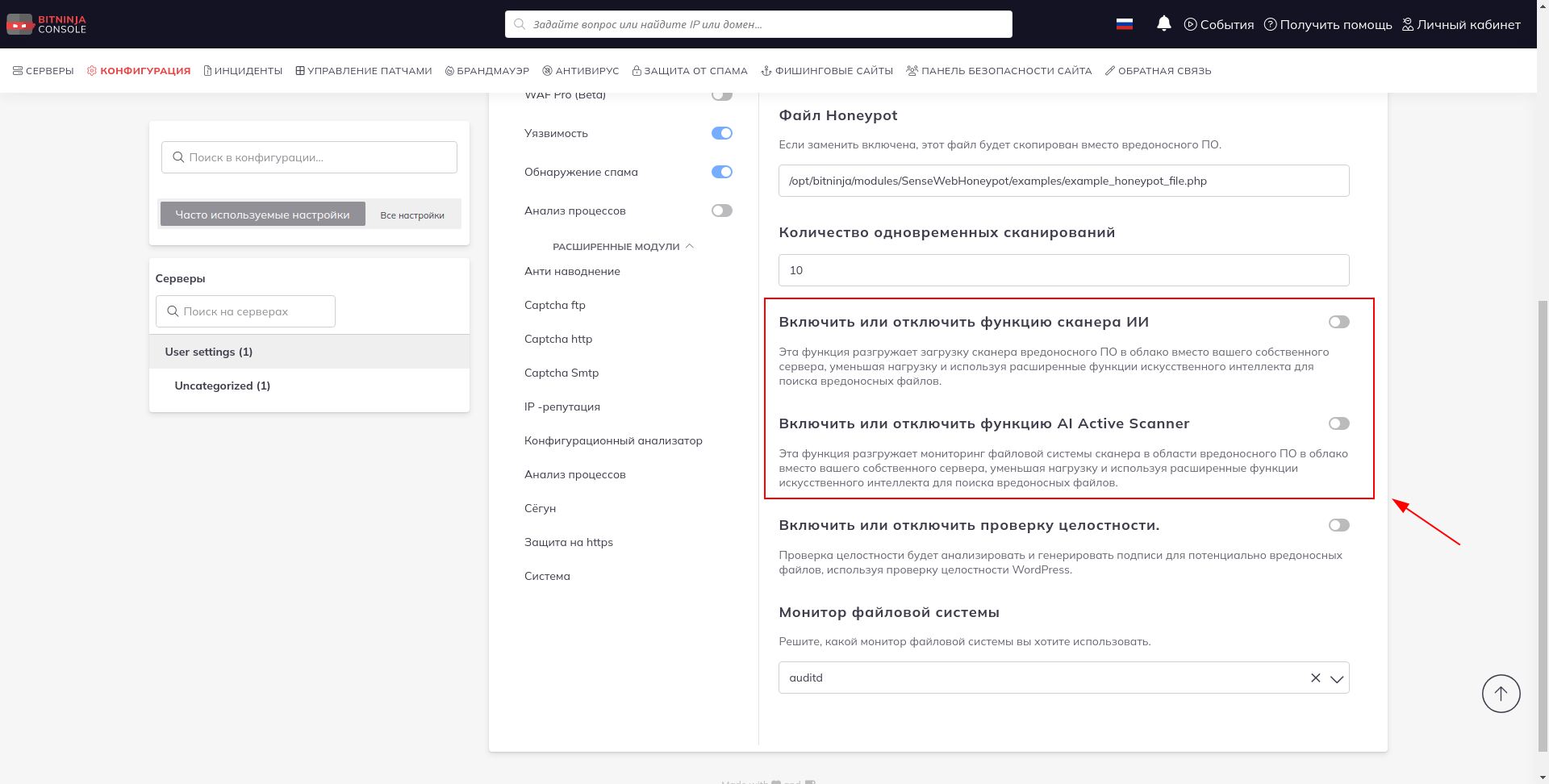Click the scroll-to-top arrow button
1549x784 pixels.
click(1501, 694)
